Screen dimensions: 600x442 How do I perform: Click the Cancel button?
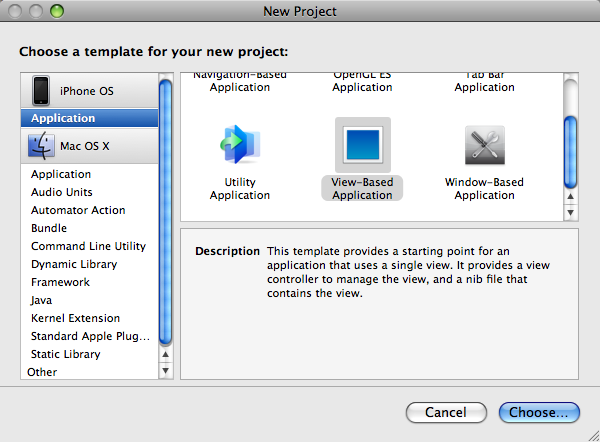tap(445, 412)
